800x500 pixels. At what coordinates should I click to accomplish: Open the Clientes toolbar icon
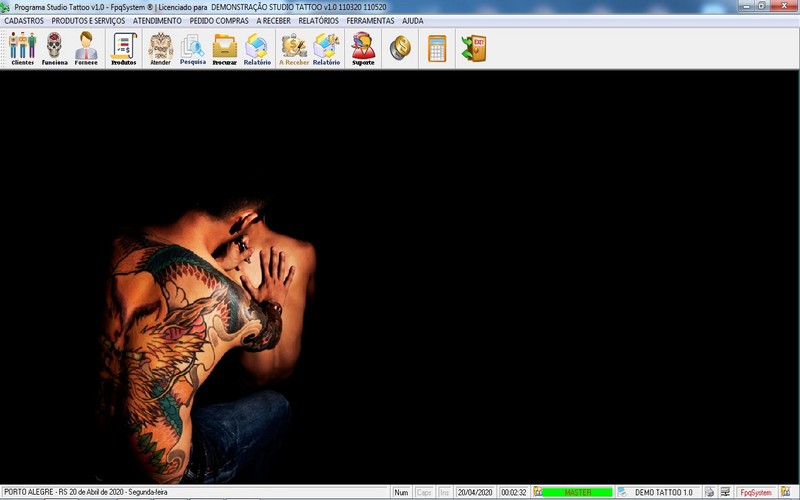[22, 48]
